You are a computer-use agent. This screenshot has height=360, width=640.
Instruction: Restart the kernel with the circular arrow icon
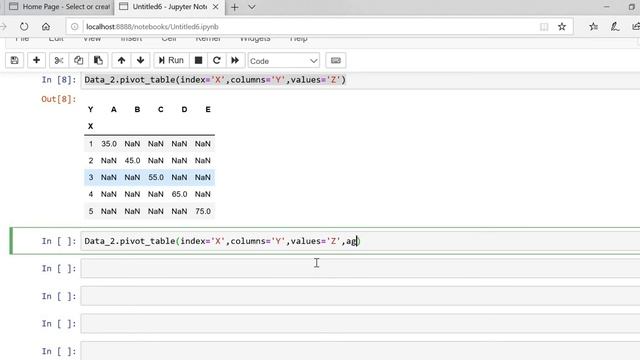pyautogui.click(x=217, y=60)
